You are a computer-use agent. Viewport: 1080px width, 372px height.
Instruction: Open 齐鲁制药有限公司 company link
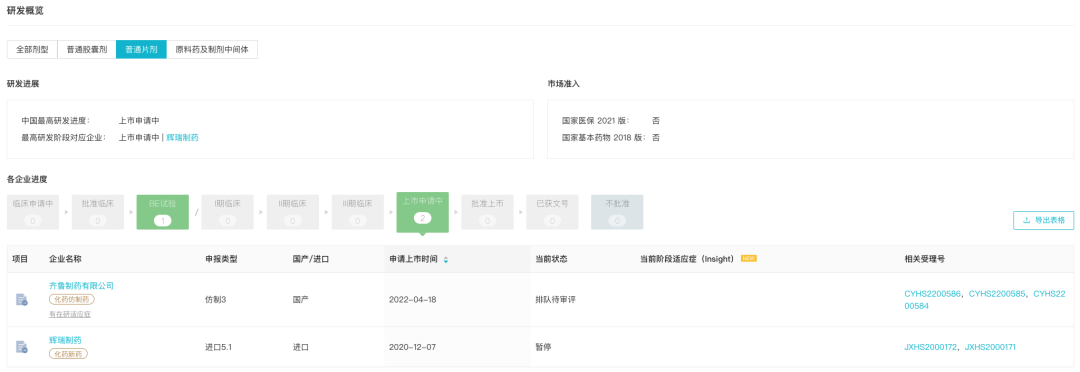81,285
